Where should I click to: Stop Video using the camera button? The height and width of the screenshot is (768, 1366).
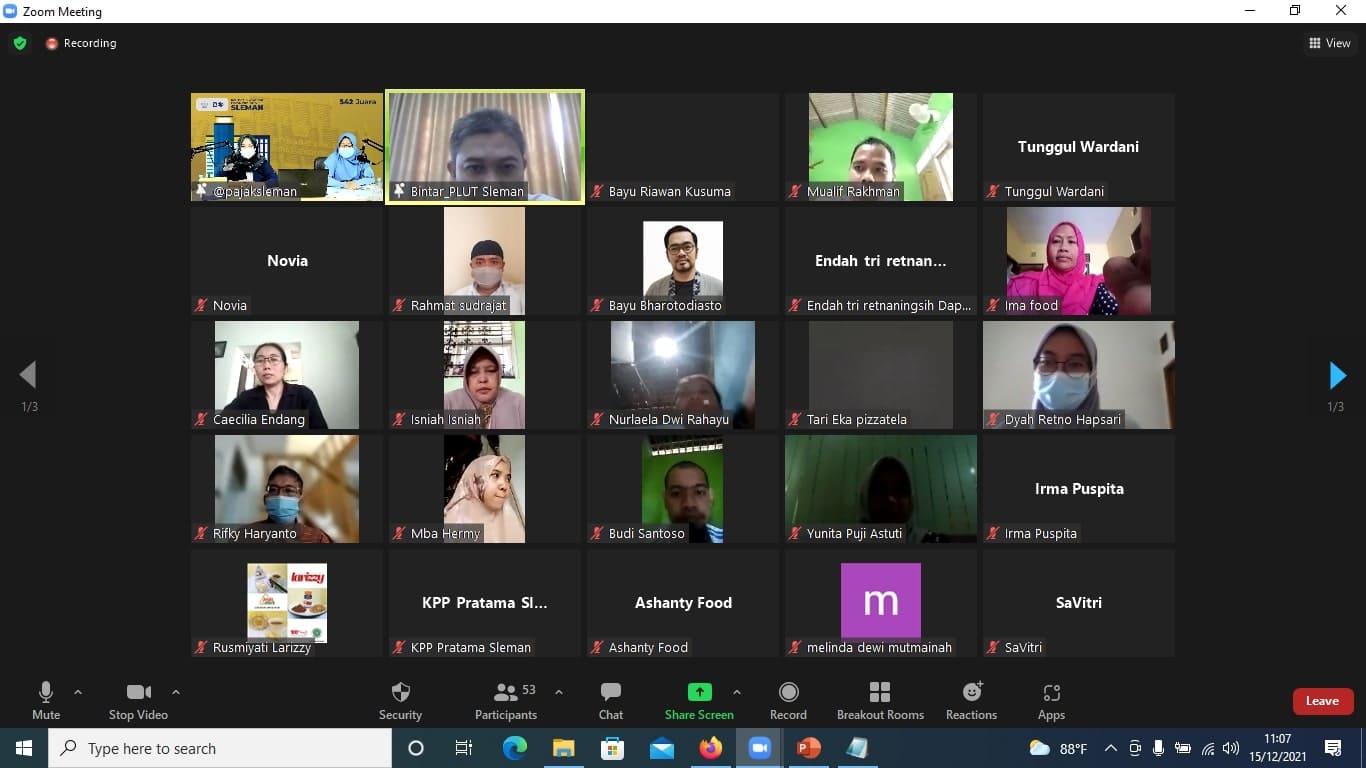pos(138,700)
